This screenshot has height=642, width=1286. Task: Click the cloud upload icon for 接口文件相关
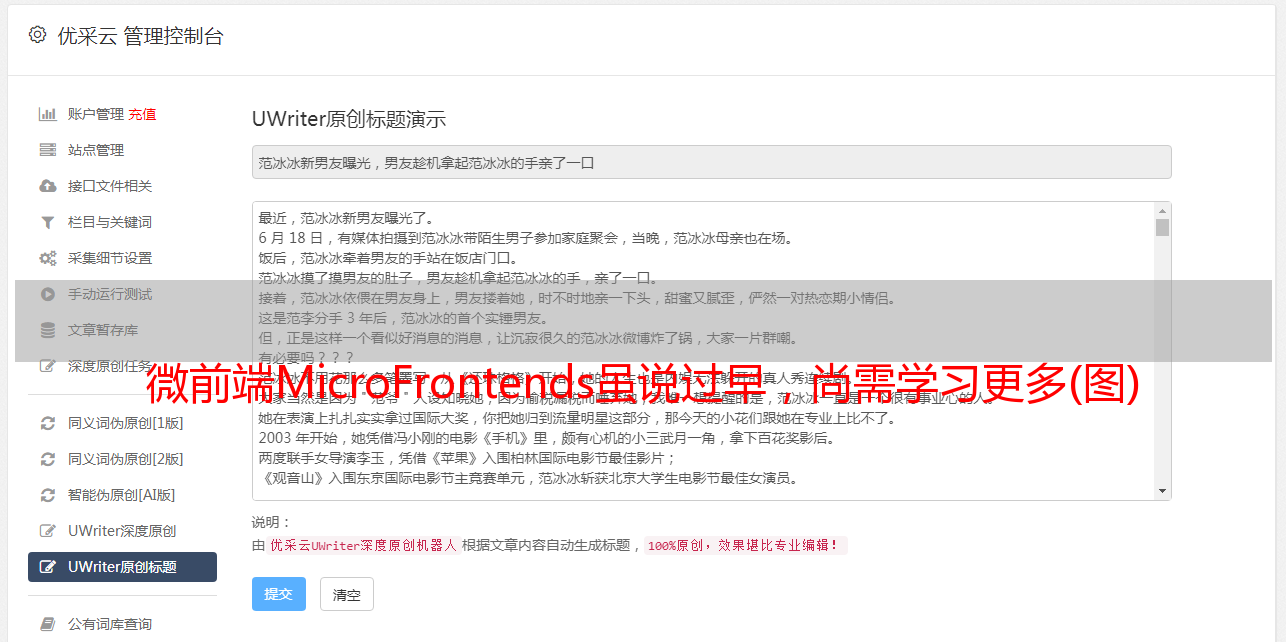pos(47,186)
